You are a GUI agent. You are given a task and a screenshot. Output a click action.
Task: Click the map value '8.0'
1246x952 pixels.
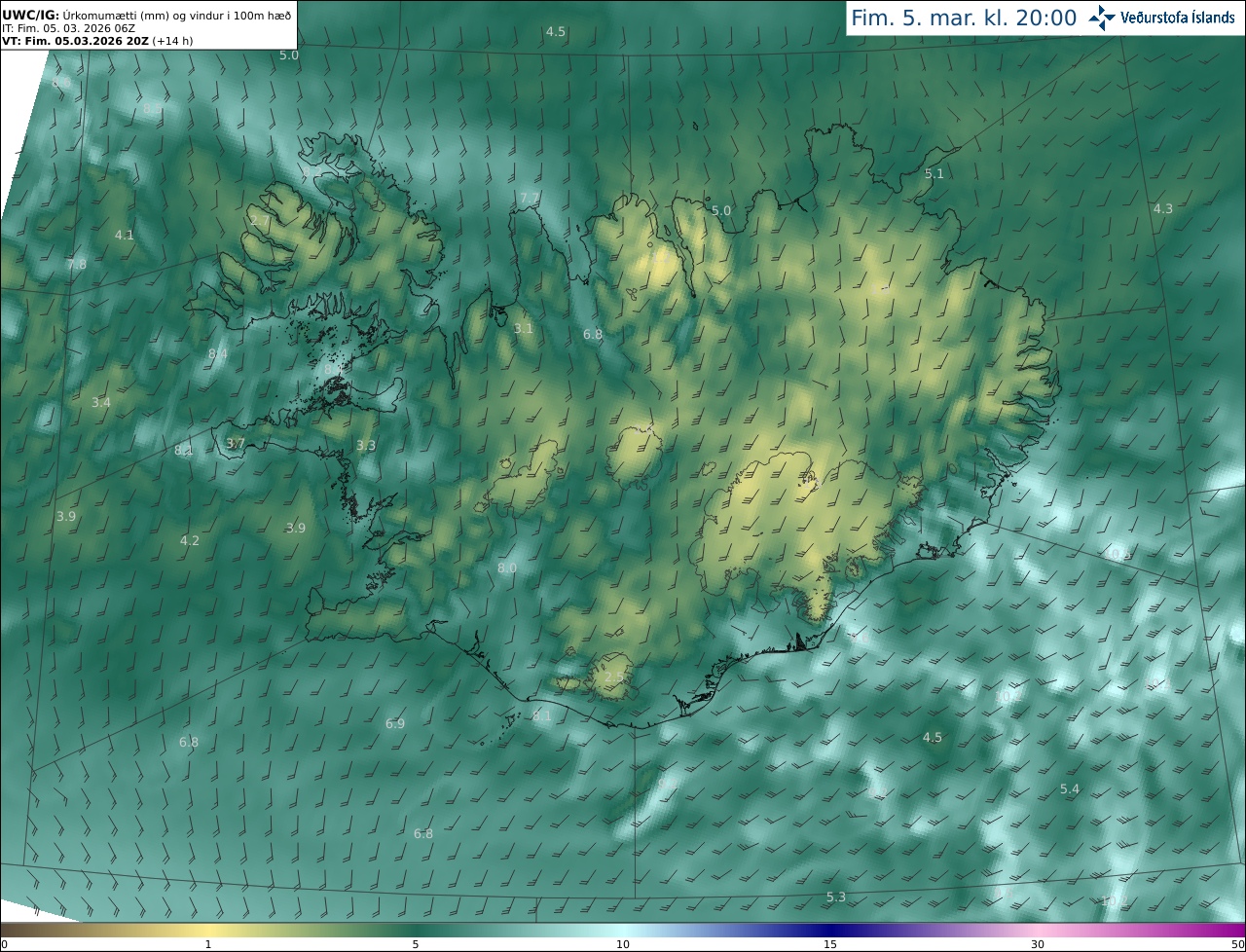tap(507, 568)
